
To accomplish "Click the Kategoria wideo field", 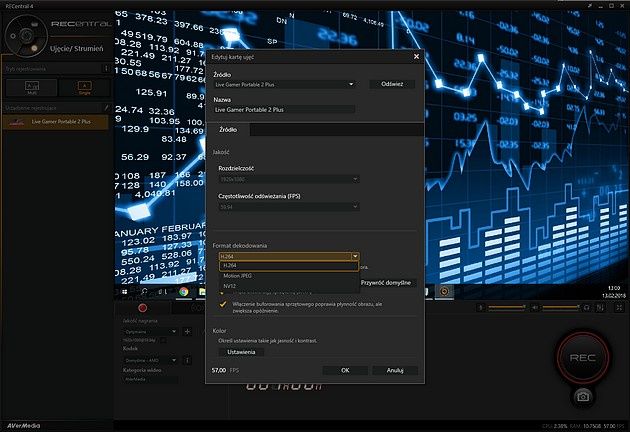I will click(x=150, y=379).
